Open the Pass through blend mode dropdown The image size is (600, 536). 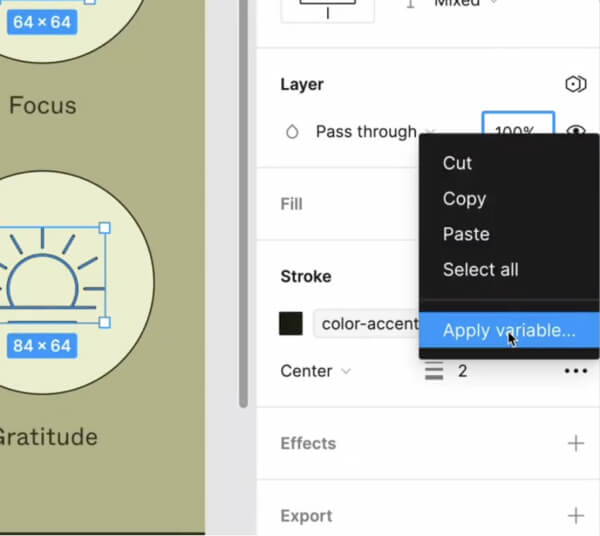point(366,132)
